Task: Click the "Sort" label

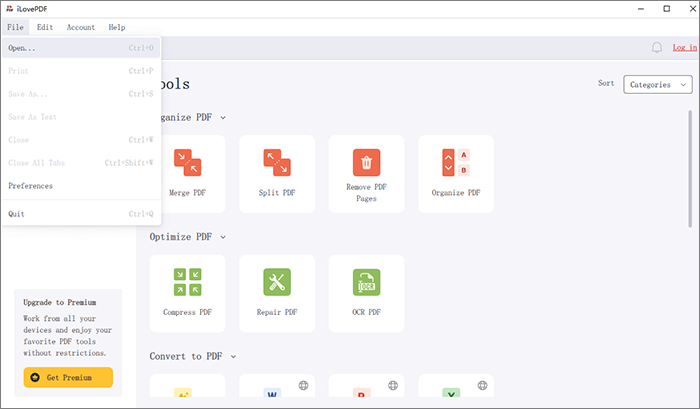Action: (x=606, y=83)
